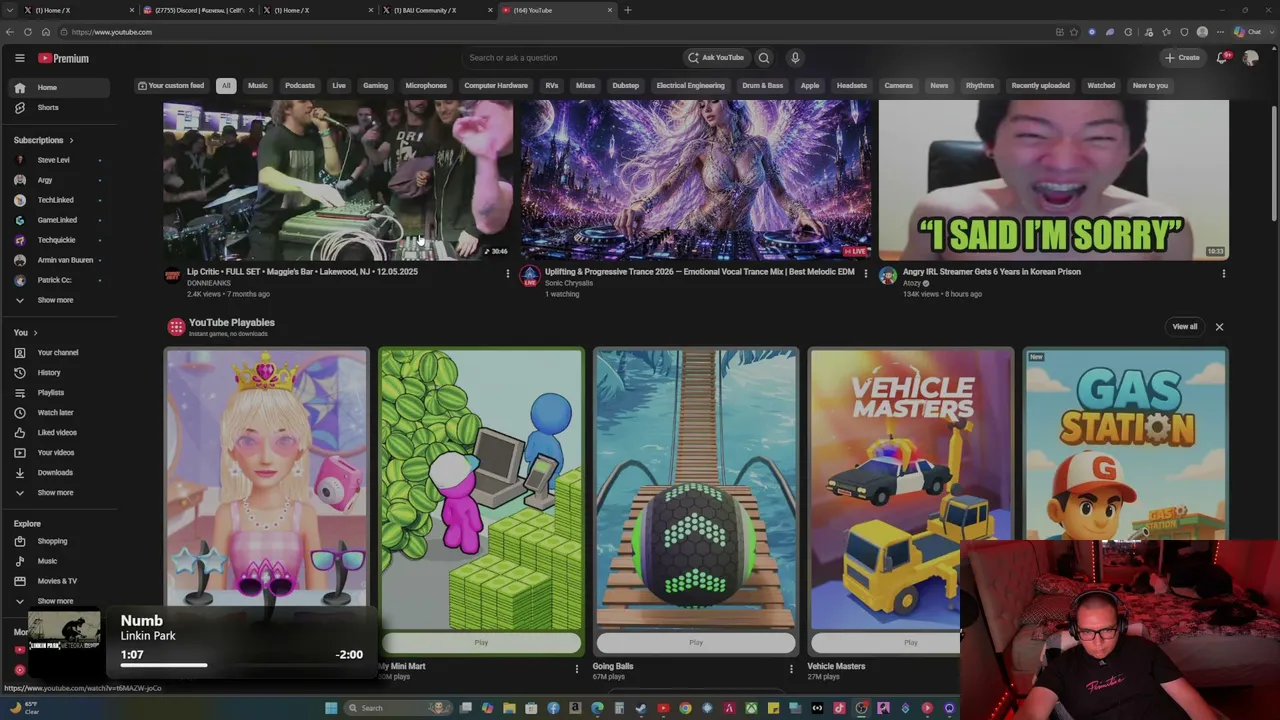Click the Create button
This screenshot has width=1280, height=720.
pos(1182,58)
